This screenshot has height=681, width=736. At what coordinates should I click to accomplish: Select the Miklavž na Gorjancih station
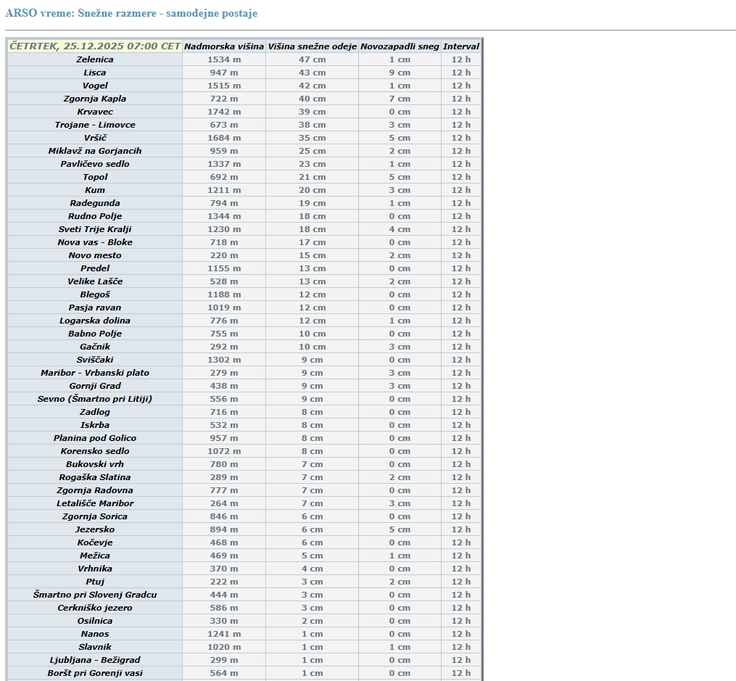[x=95, y=151]
